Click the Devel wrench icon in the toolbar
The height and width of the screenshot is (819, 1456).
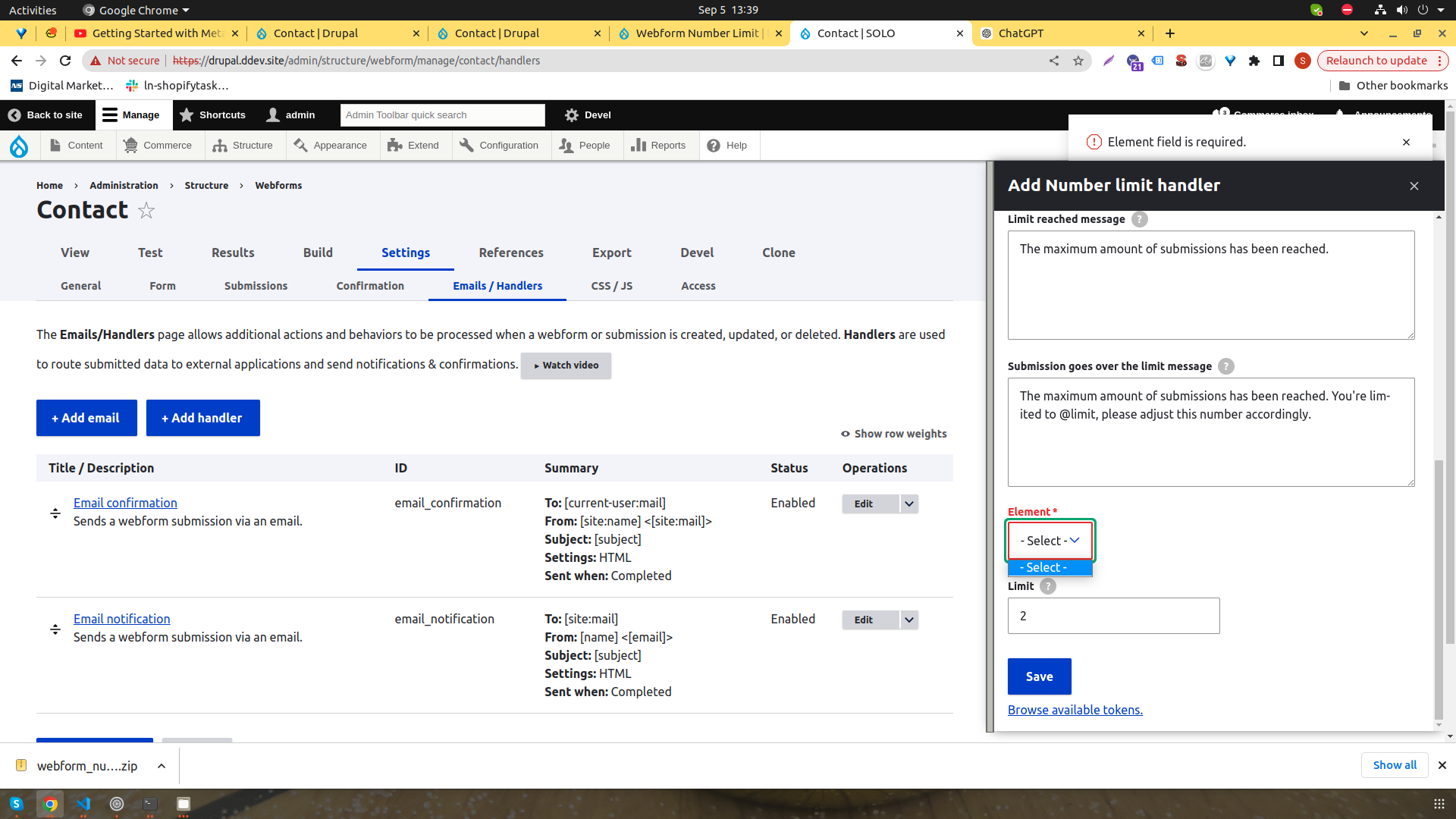pyautogui.click(x=571, y=115)
